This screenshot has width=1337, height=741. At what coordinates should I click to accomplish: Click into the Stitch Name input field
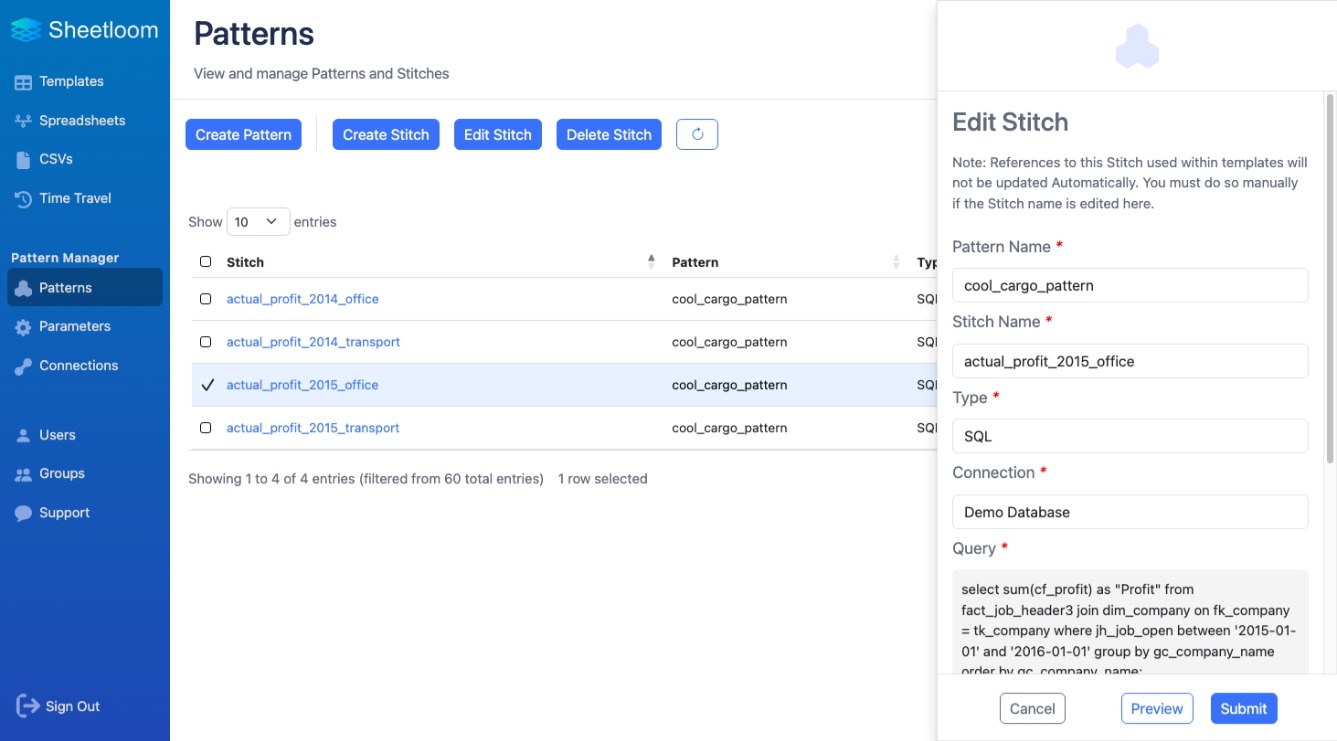1129,361
